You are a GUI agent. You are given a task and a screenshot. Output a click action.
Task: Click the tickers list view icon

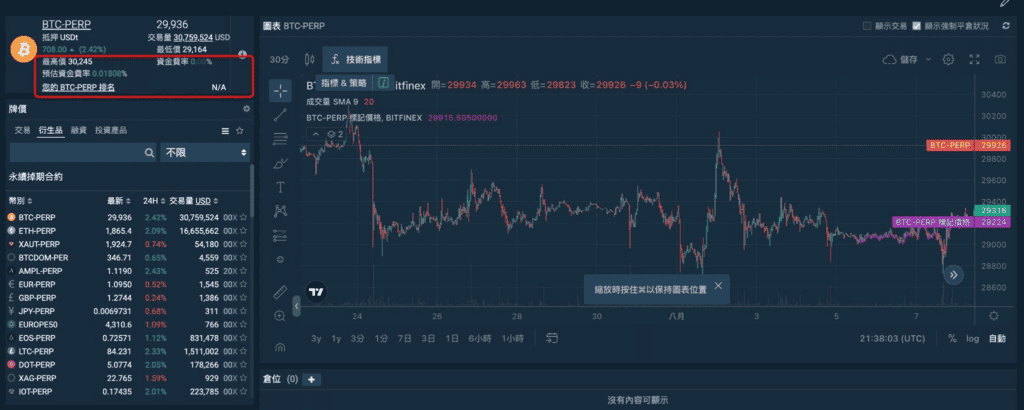225,131
